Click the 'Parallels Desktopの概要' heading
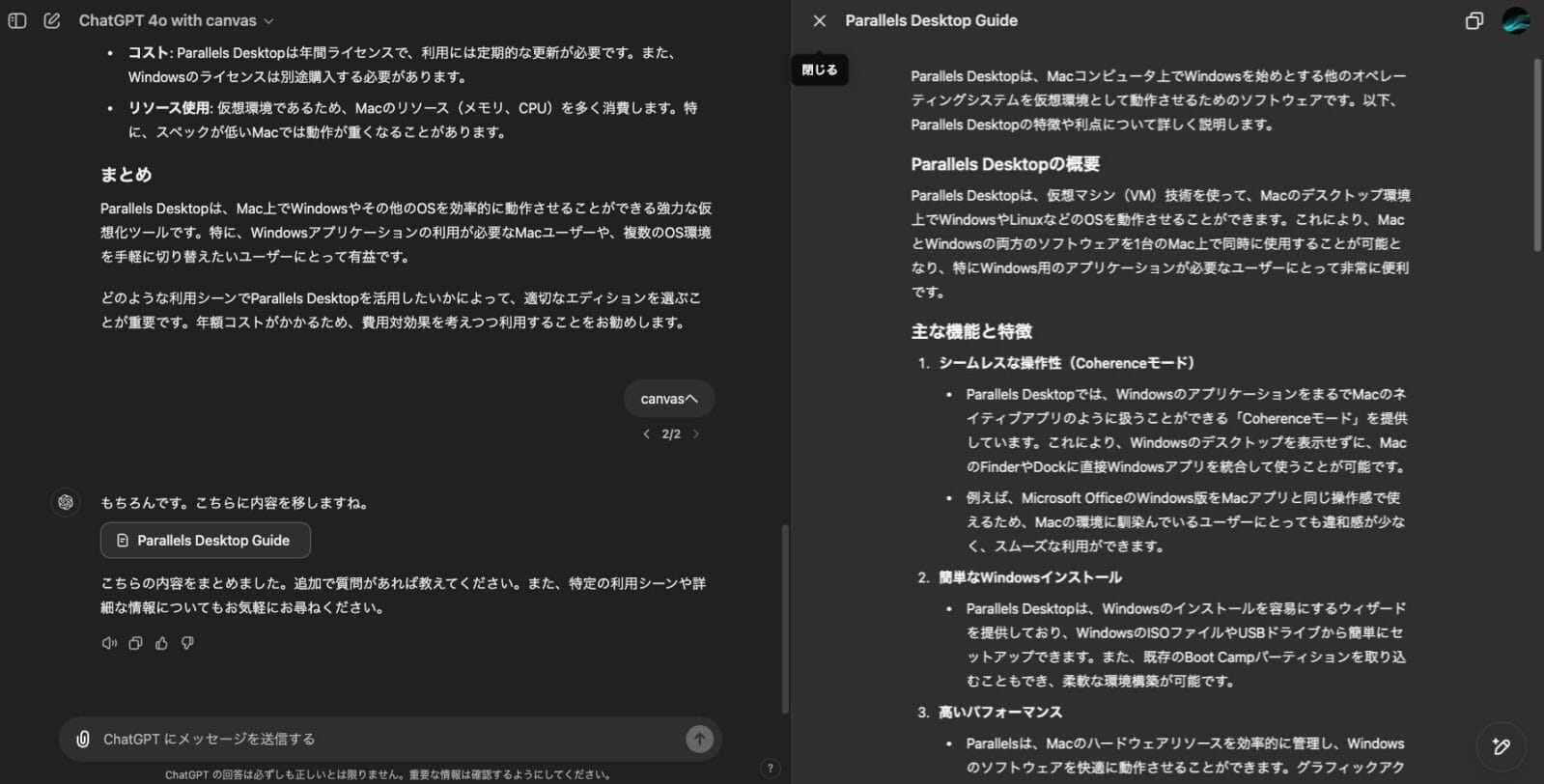This screenshot has height=784, width=1544. pyautogui.click(x=1005, y=164)
